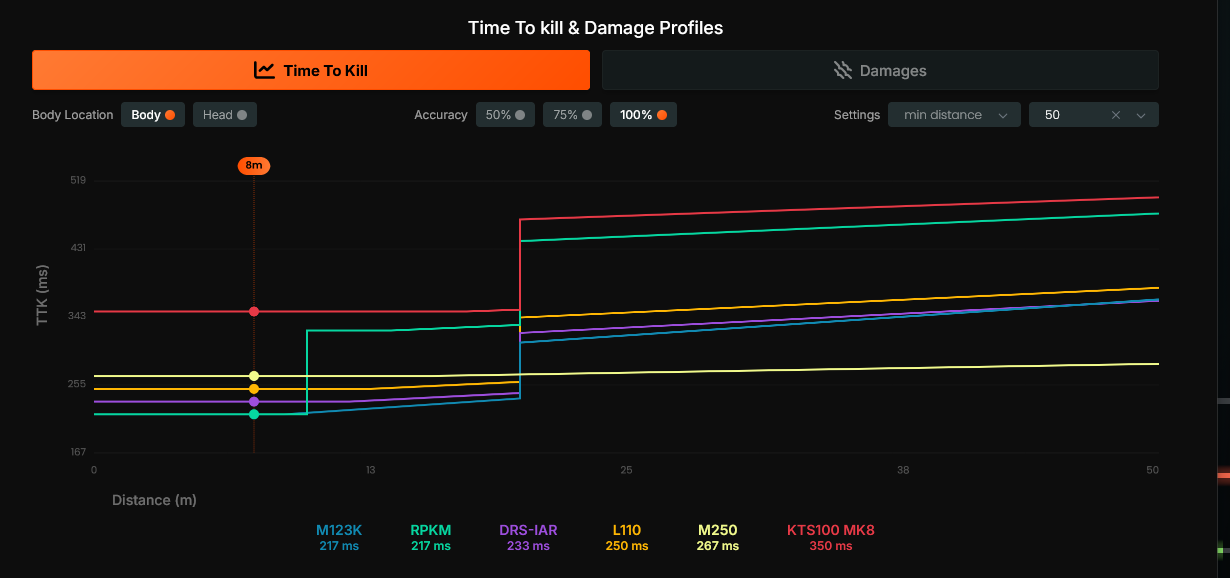Click the Accuracy label
The width and height of the screenshot is (1230, 578).
(x=441, y=115)
